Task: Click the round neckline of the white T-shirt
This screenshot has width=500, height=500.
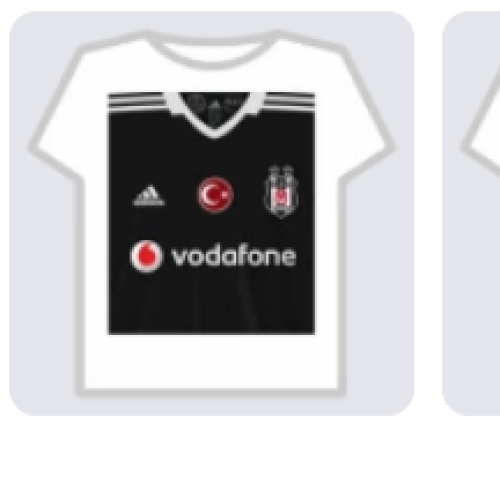Action: 212,50
